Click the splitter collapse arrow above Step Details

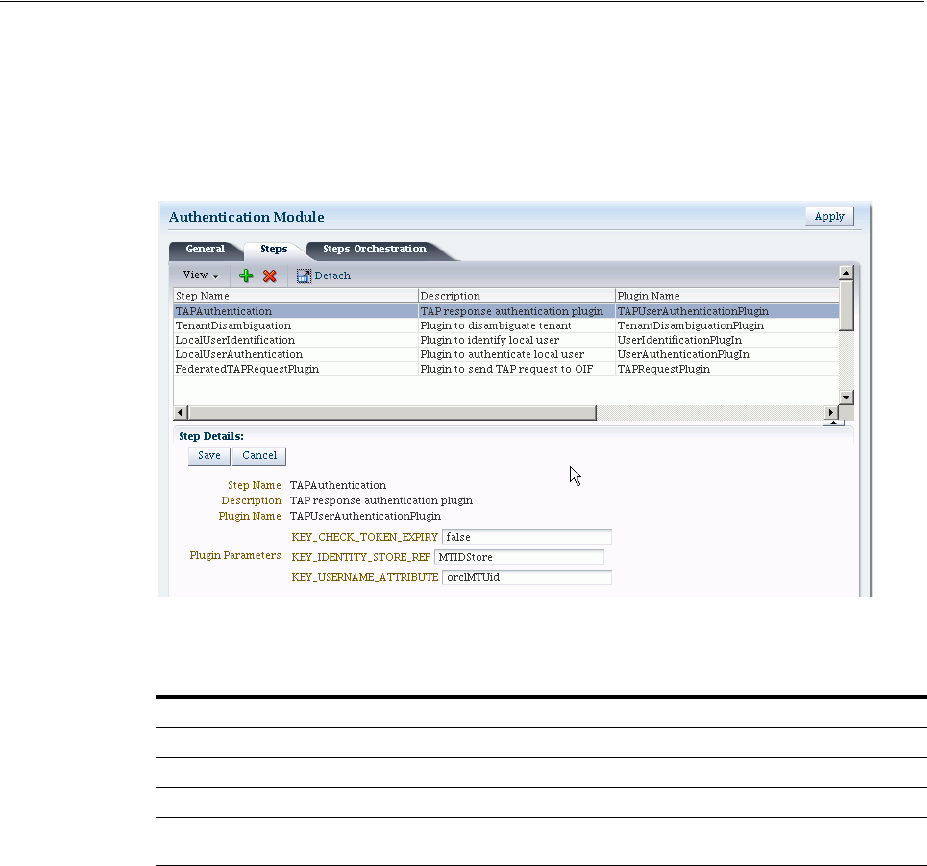pyautogui.click(x=834, y=423)
